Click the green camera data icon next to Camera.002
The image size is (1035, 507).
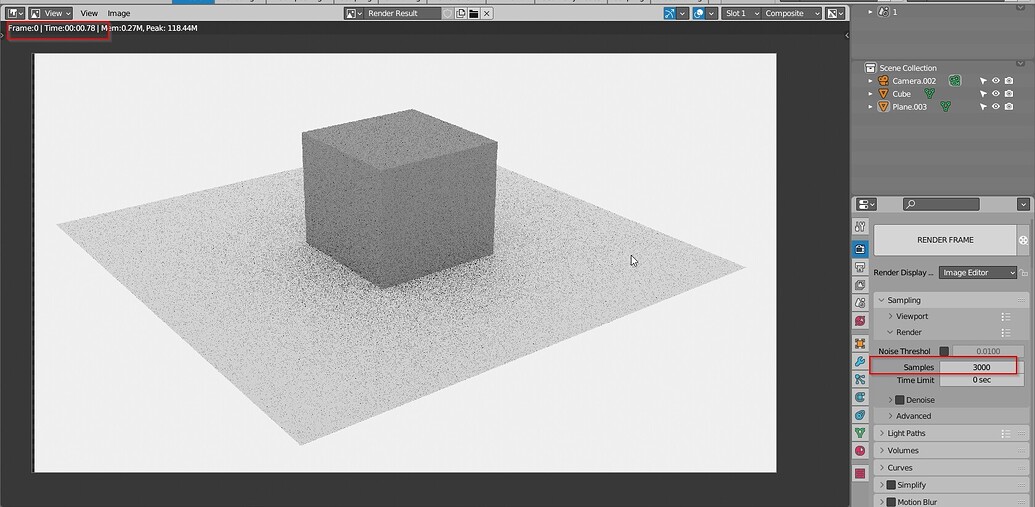click(954, 81)
